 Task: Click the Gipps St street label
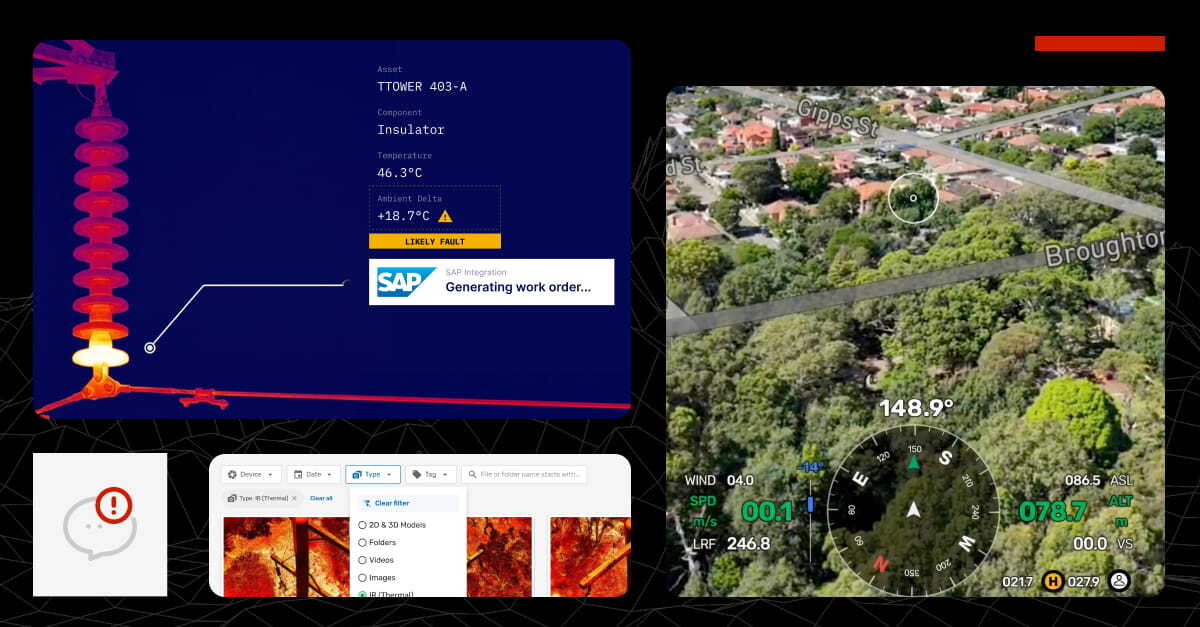click(839, 119)
